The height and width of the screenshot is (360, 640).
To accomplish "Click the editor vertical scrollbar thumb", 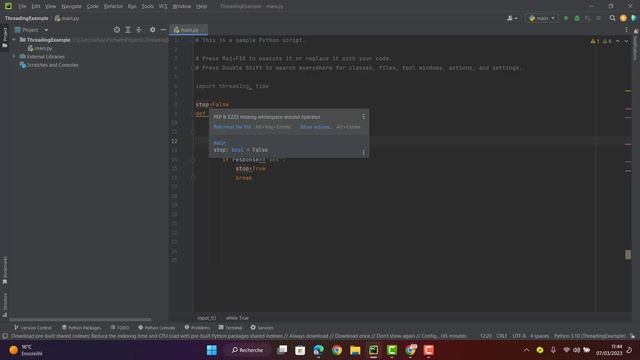I will click(628, 255).
